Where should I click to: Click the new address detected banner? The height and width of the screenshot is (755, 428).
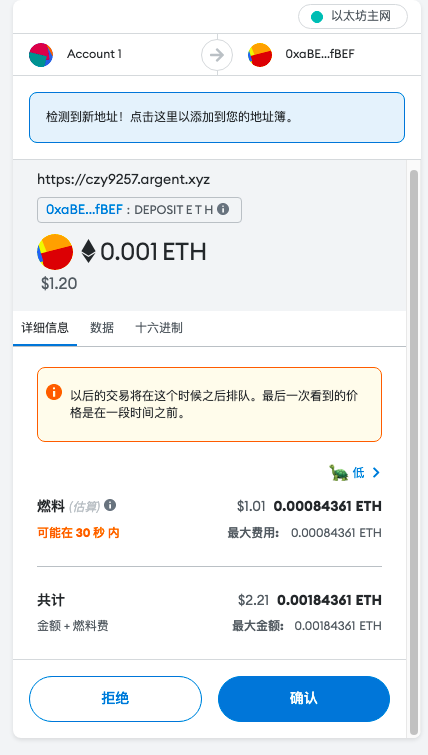[217, 117]
